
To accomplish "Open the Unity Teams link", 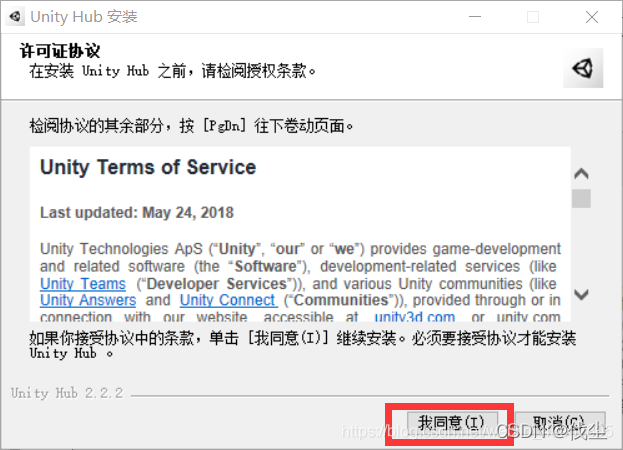I will point(83,284).
